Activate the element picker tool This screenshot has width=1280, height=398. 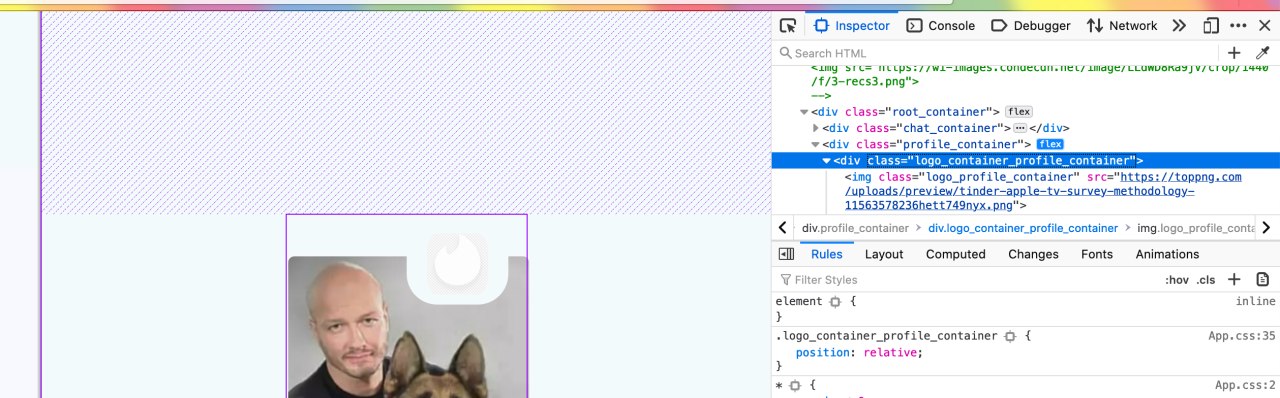click(x=788, y=26)
